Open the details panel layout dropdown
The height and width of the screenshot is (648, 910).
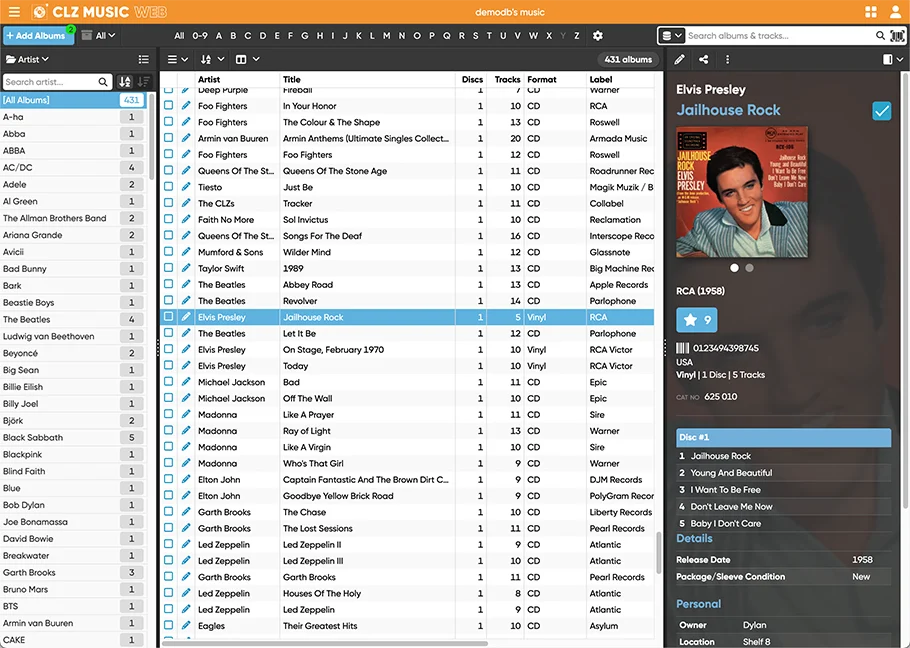tap(893, 59)
